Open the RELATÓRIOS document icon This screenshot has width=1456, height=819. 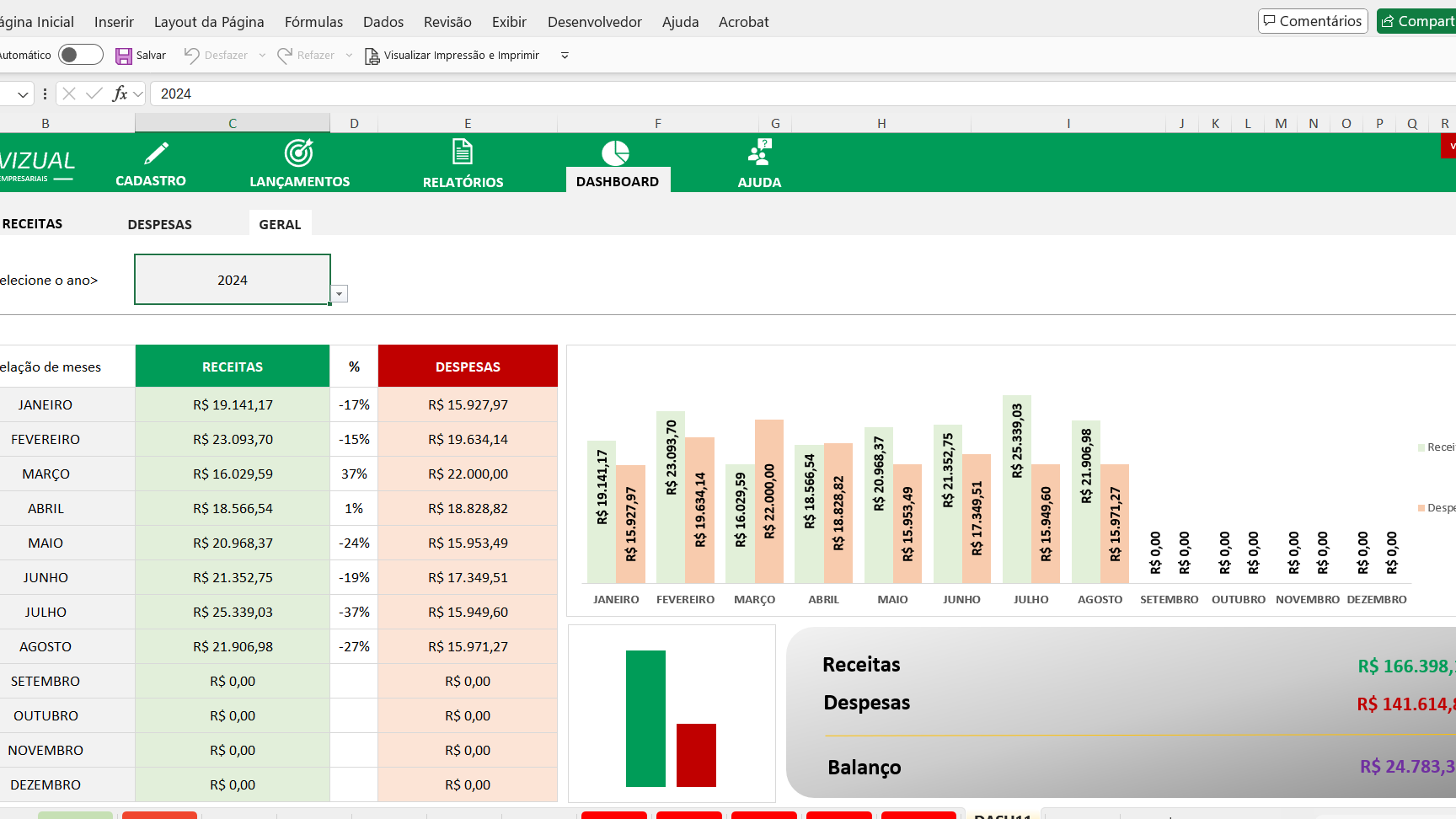[x=463, y=152]
